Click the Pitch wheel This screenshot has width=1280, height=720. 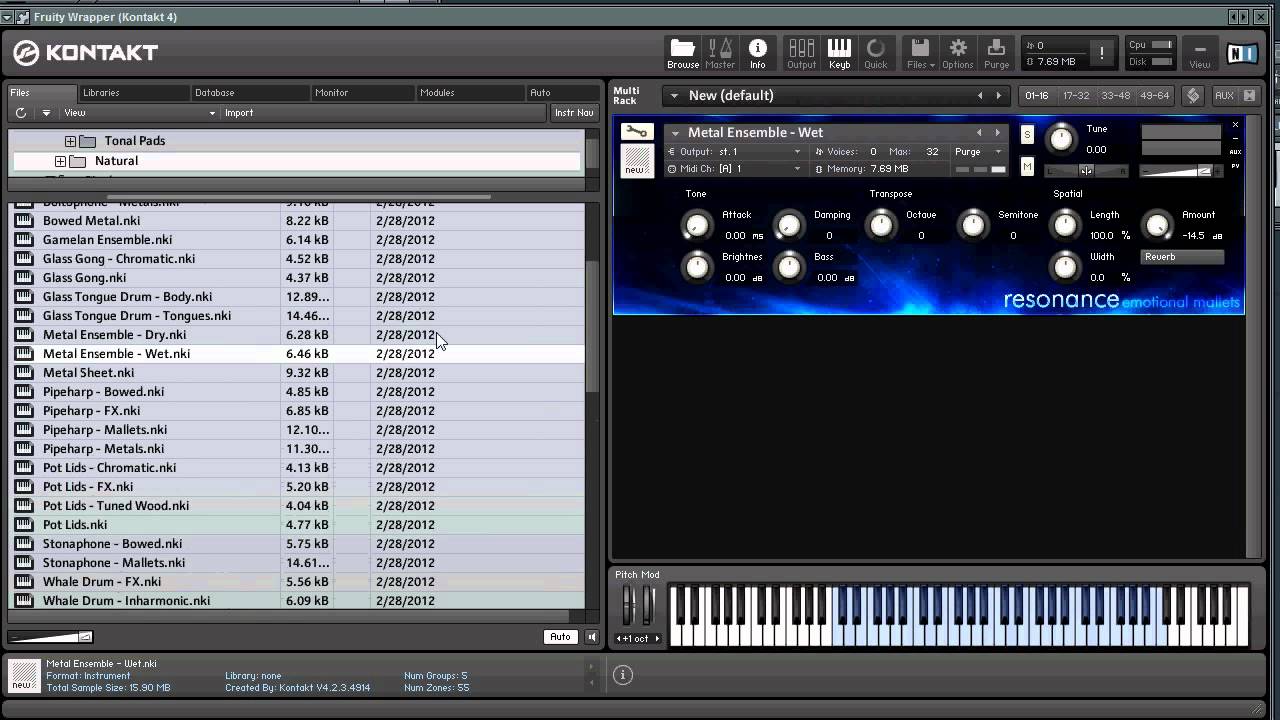pyautogui.click(x=628, y=606)
